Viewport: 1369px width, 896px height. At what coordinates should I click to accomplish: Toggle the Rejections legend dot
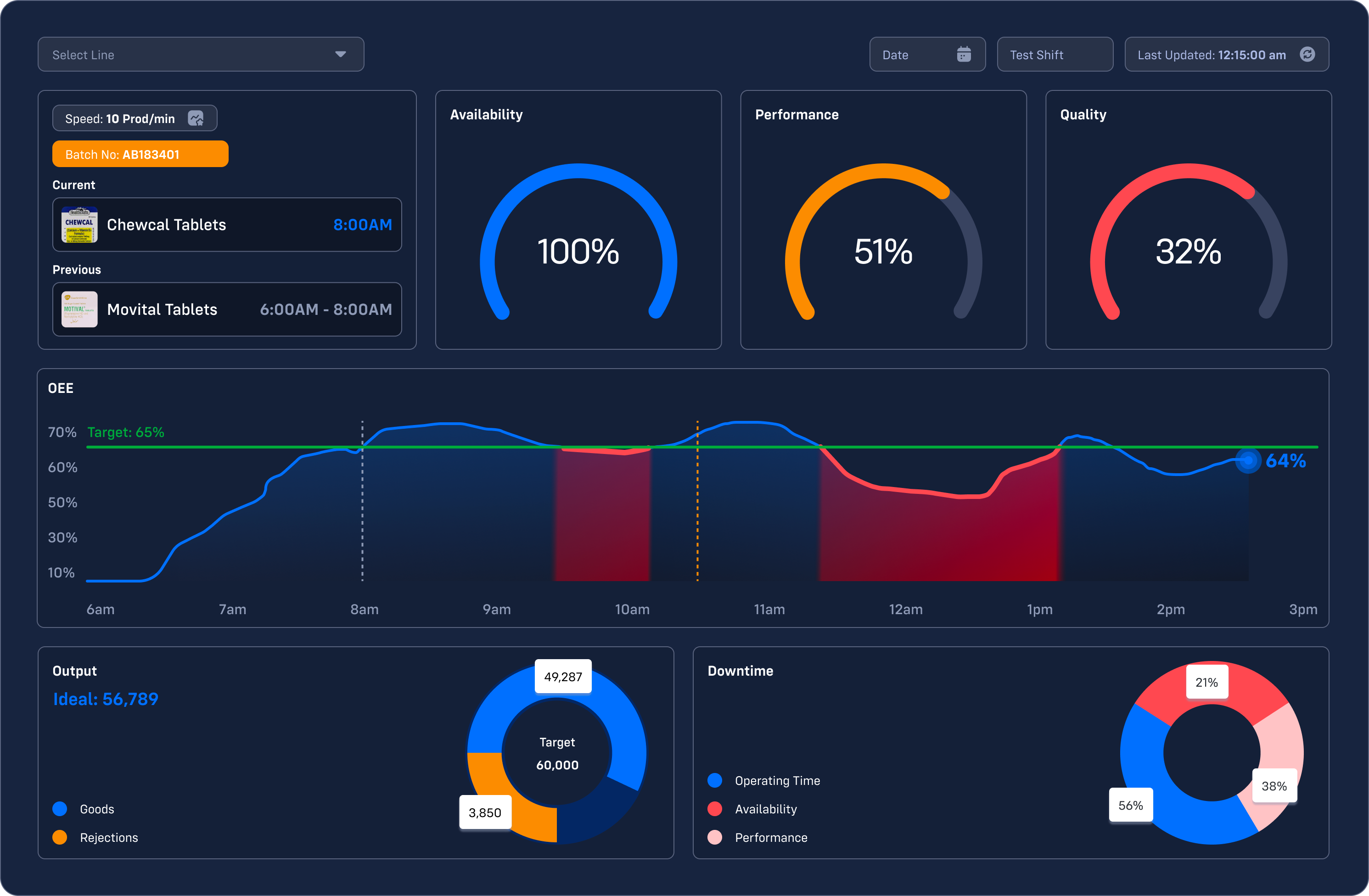(x=60, y=837)
